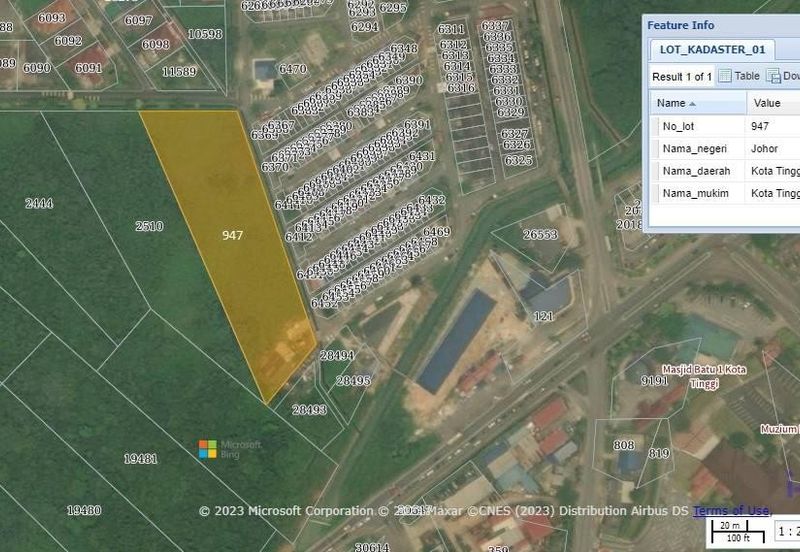Click the map scale bar
The height and width of the screenshot is (552, 800).
coord(738,532)
